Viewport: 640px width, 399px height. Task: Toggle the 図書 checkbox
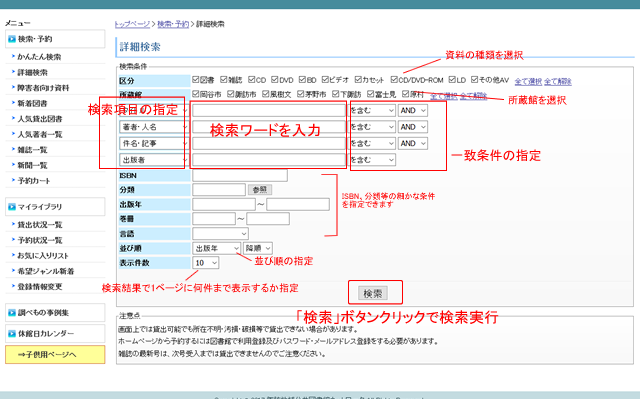196,79
